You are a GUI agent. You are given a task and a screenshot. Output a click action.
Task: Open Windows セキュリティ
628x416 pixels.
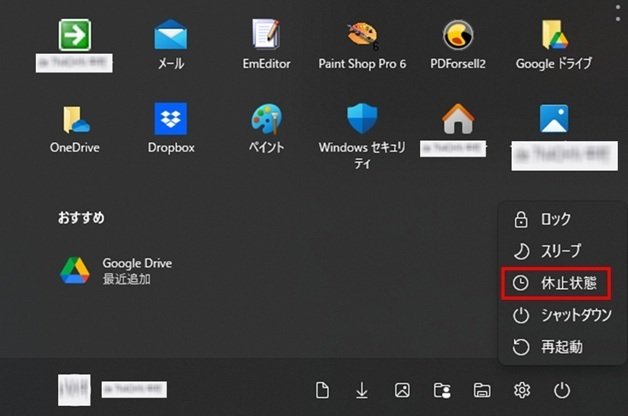pyautogui.click(x=362, y=136)
